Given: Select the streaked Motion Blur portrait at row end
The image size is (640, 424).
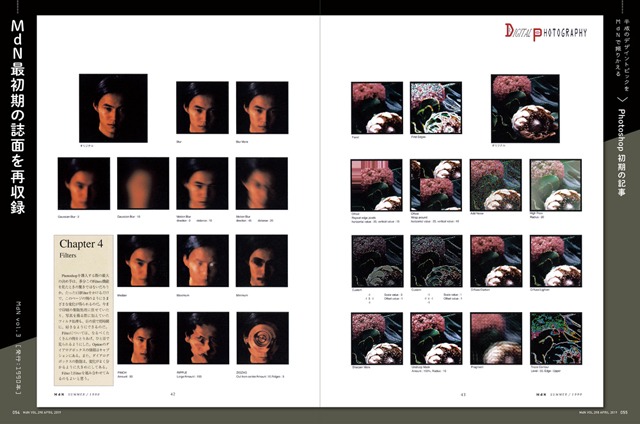Looking at the screenshot, I should point(262,183).
